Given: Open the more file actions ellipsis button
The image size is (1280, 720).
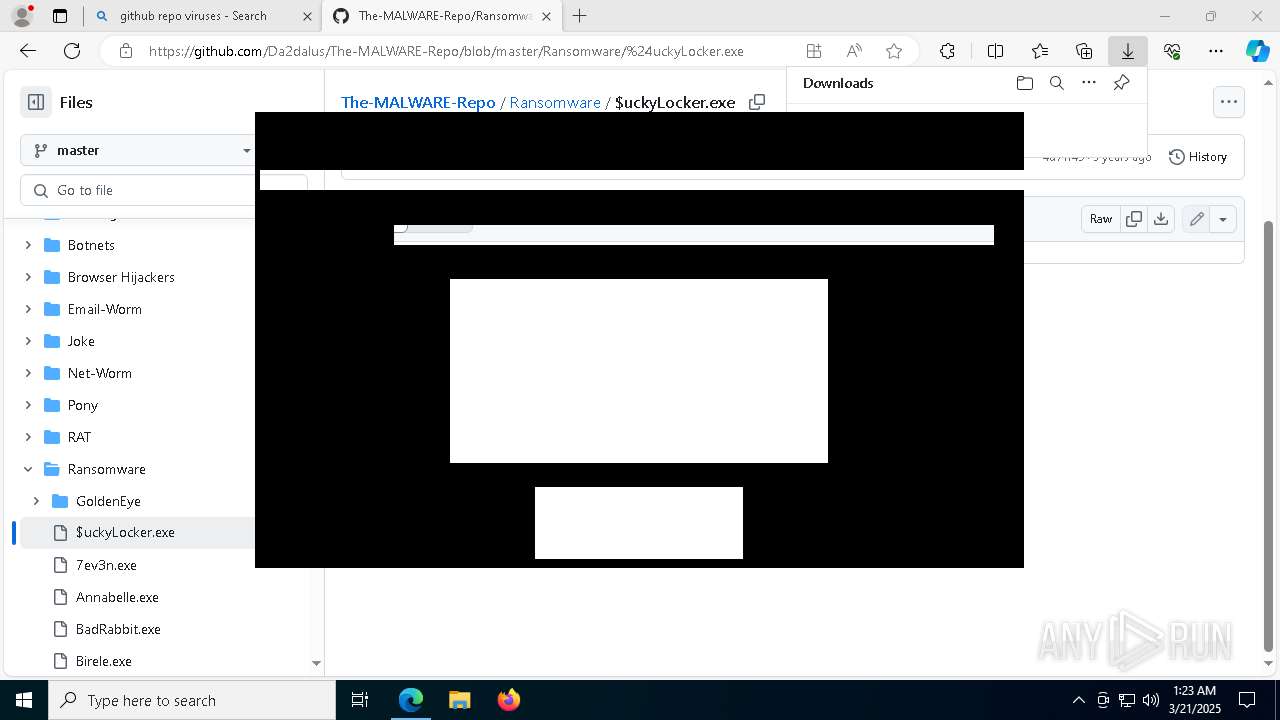Looking at the screenshot, I should point(1228,101).
